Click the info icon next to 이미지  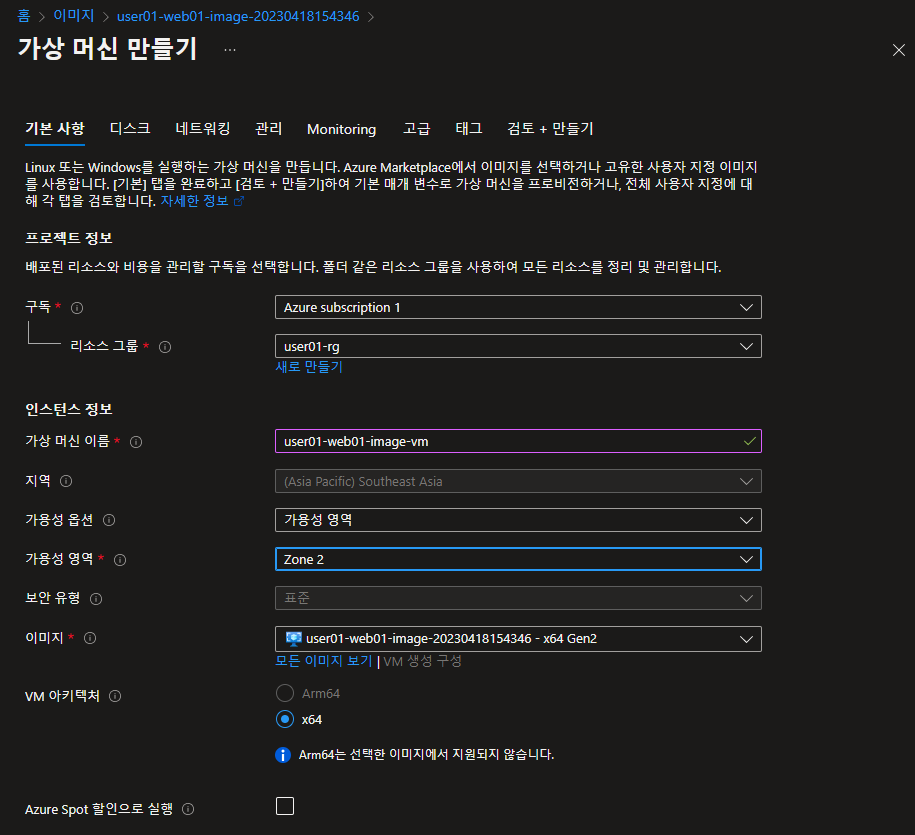(x=90, y=638)
